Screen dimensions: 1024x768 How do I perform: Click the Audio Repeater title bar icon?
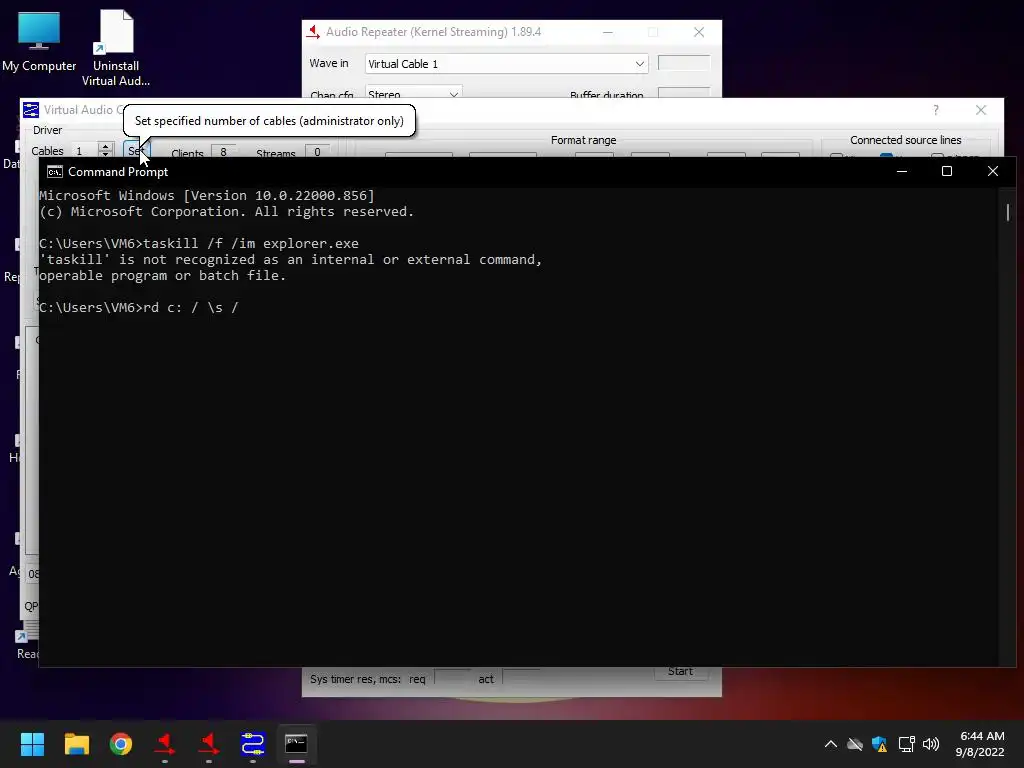[x=313, y=31]
